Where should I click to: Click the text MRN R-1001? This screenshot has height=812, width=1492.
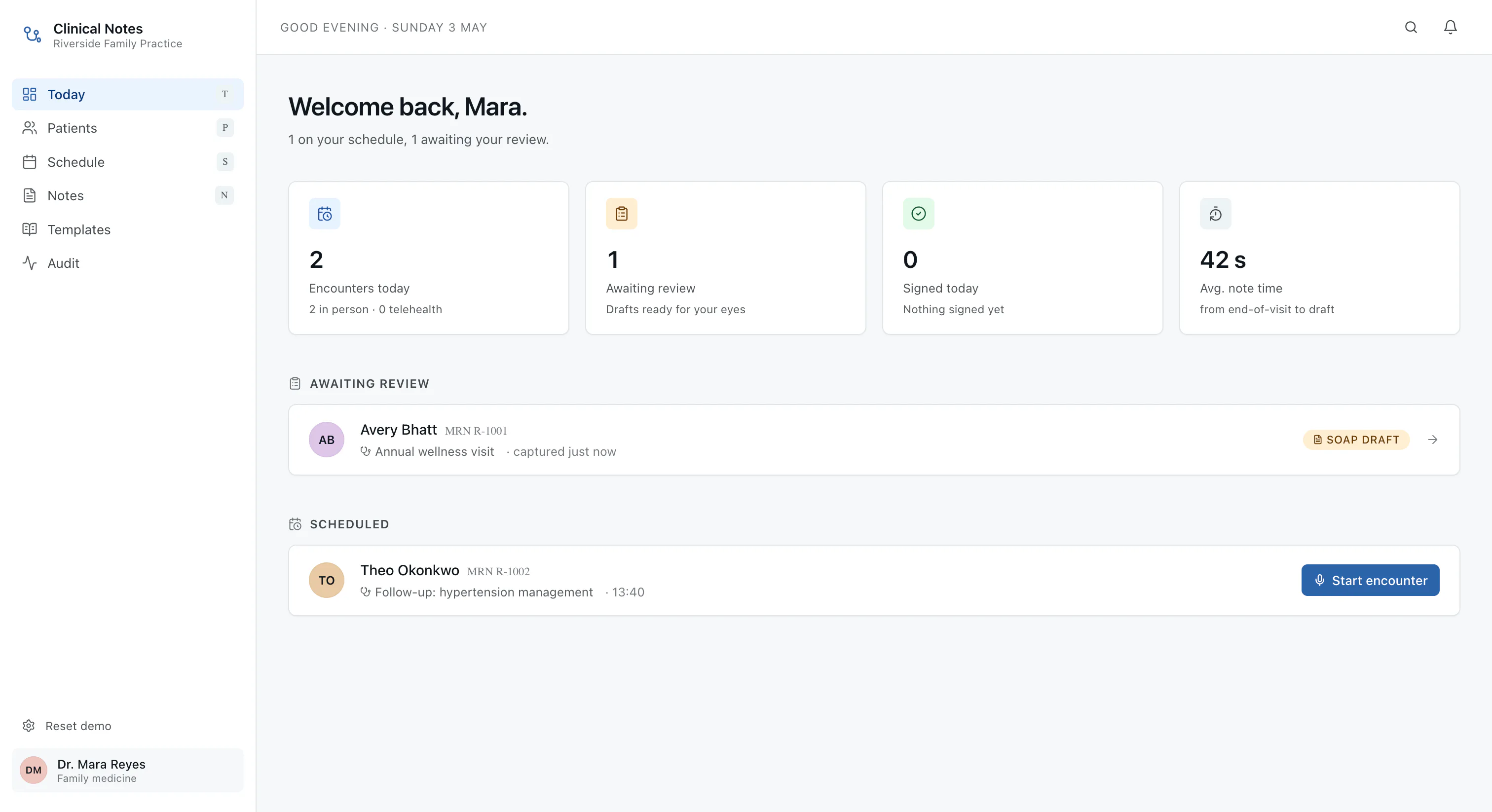pyautogui.click(x=476, y=431)
